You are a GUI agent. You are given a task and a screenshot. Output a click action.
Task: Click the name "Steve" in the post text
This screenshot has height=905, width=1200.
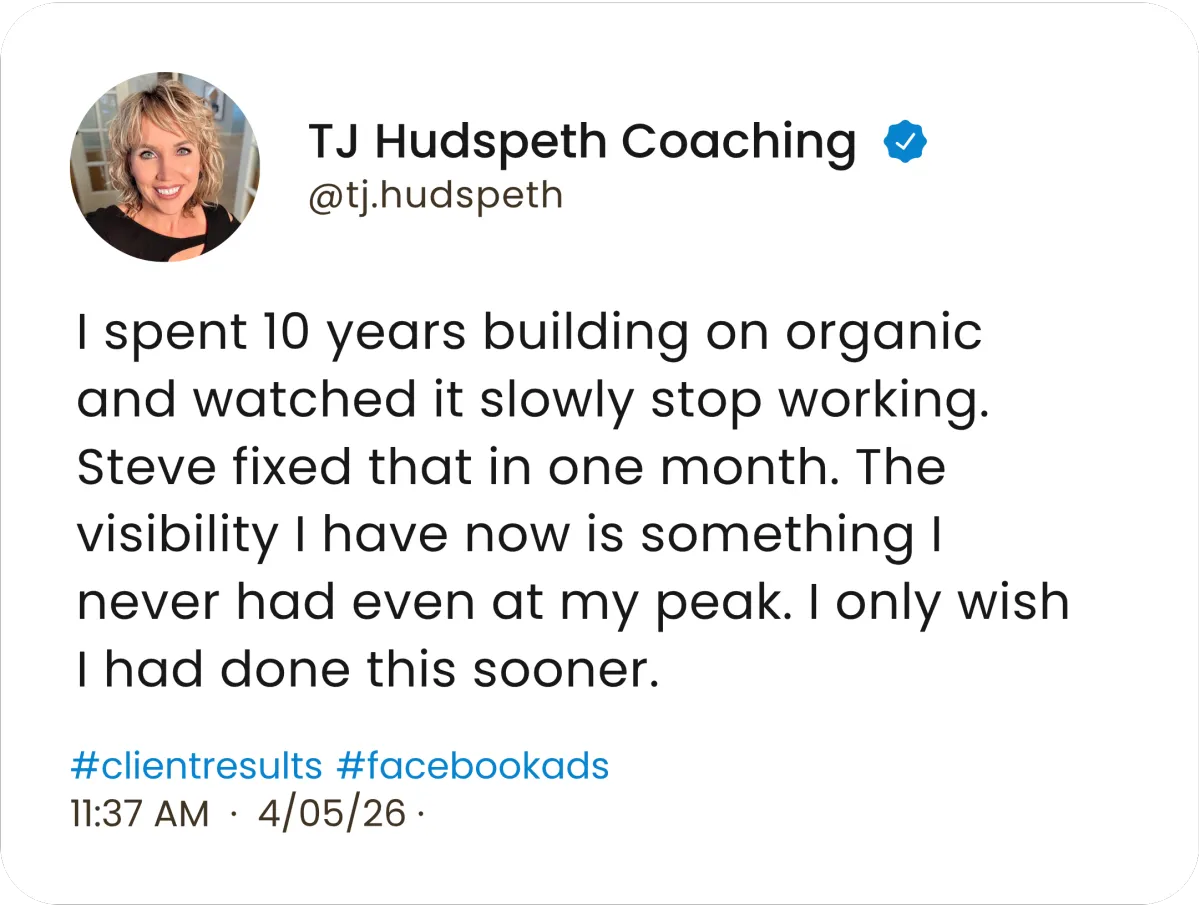click(135, 468)
